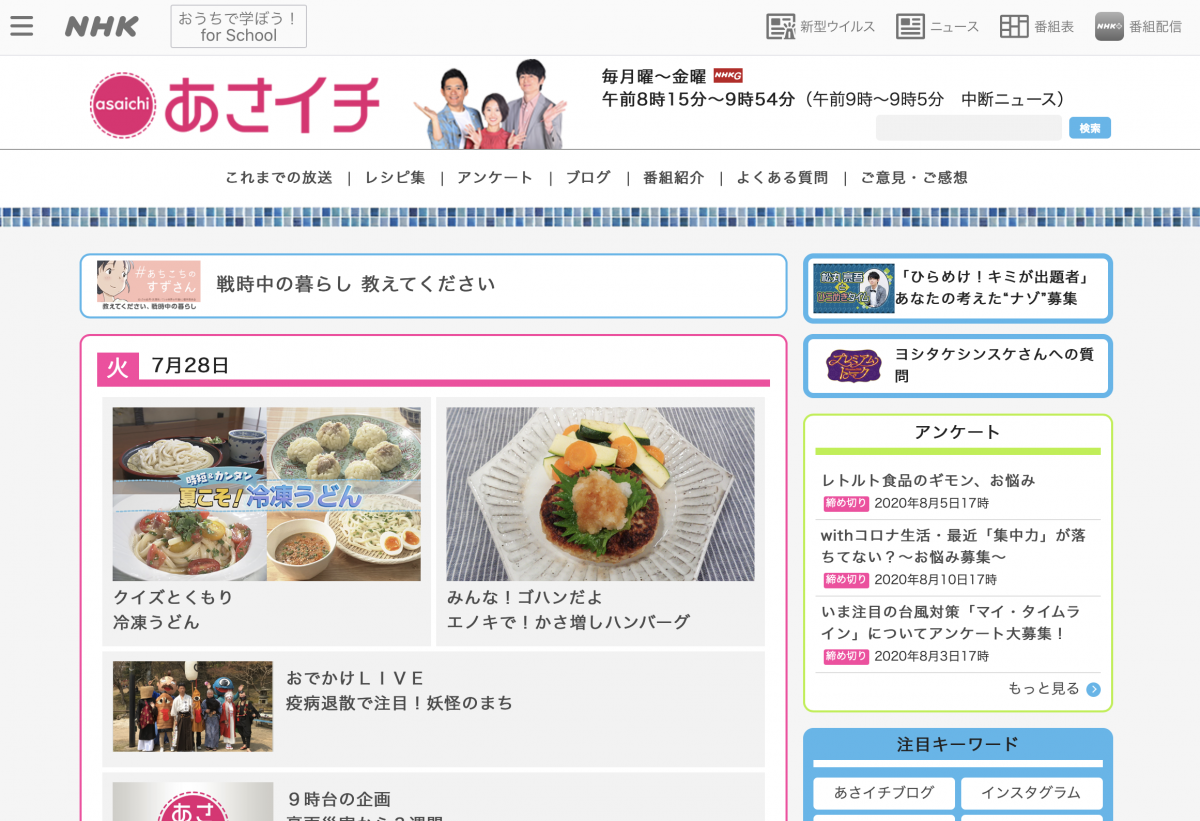Click the もっと見る arrow icon
The height and width of the screenshot is (821, 1200).
coord(1093,689)
